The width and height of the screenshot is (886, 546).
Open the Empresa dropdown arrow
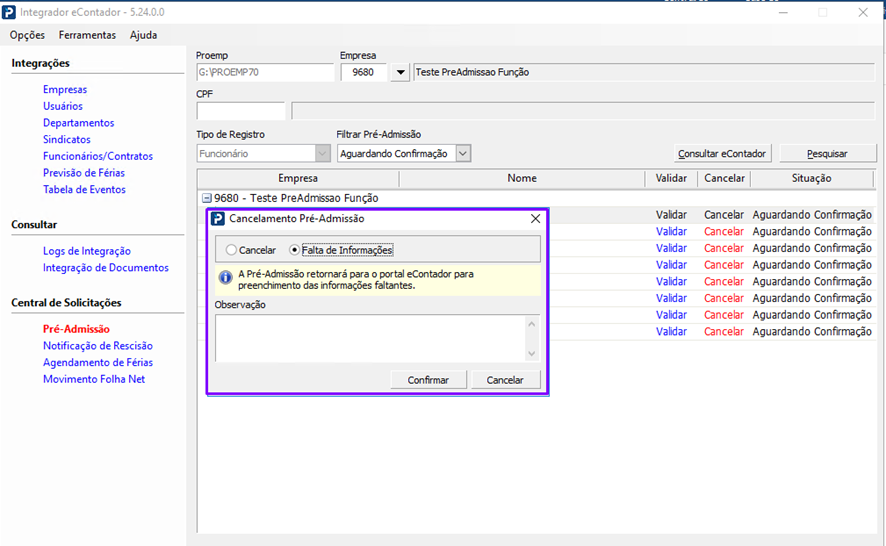coord(400,72)
